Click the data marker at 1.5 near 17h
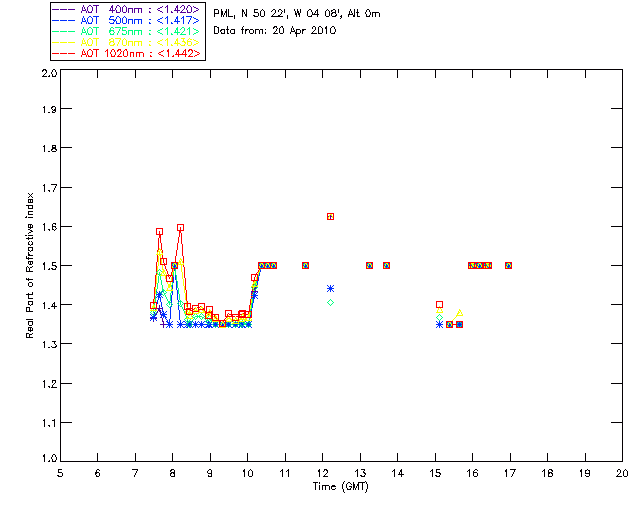 [508, 265]
